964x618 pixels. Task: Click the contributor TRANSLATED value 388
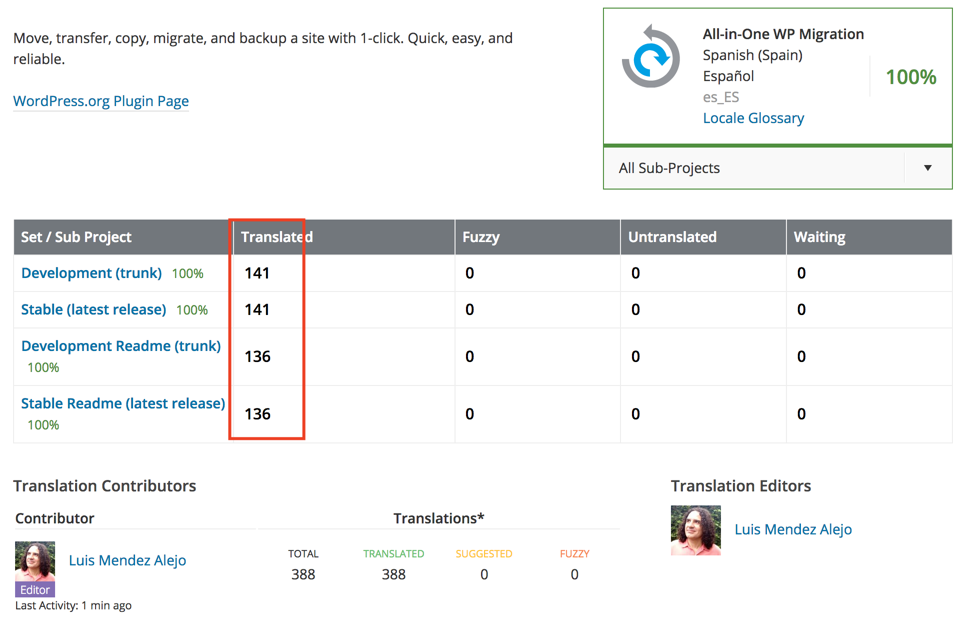393,574
